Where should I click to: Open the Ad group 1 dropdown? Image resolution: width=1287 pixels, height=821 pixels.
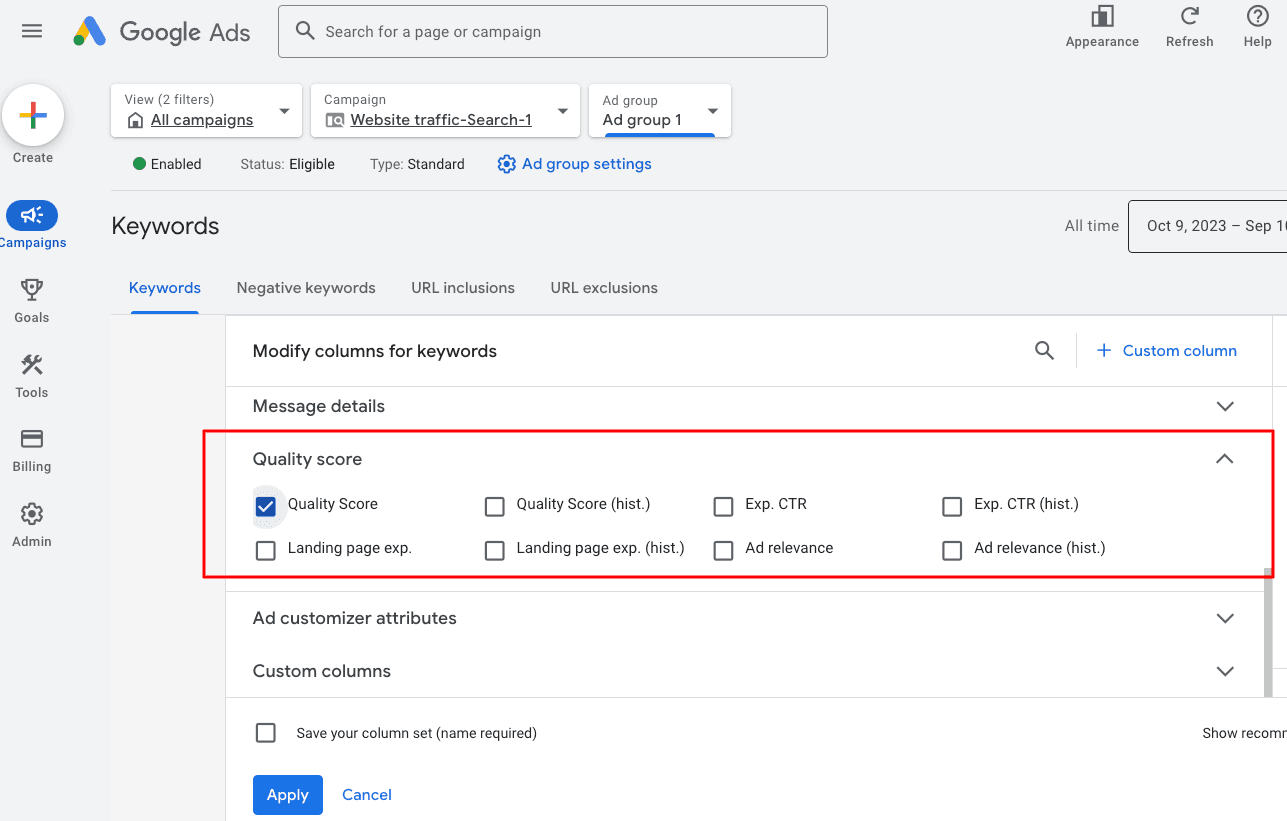(x=712, y=111)
